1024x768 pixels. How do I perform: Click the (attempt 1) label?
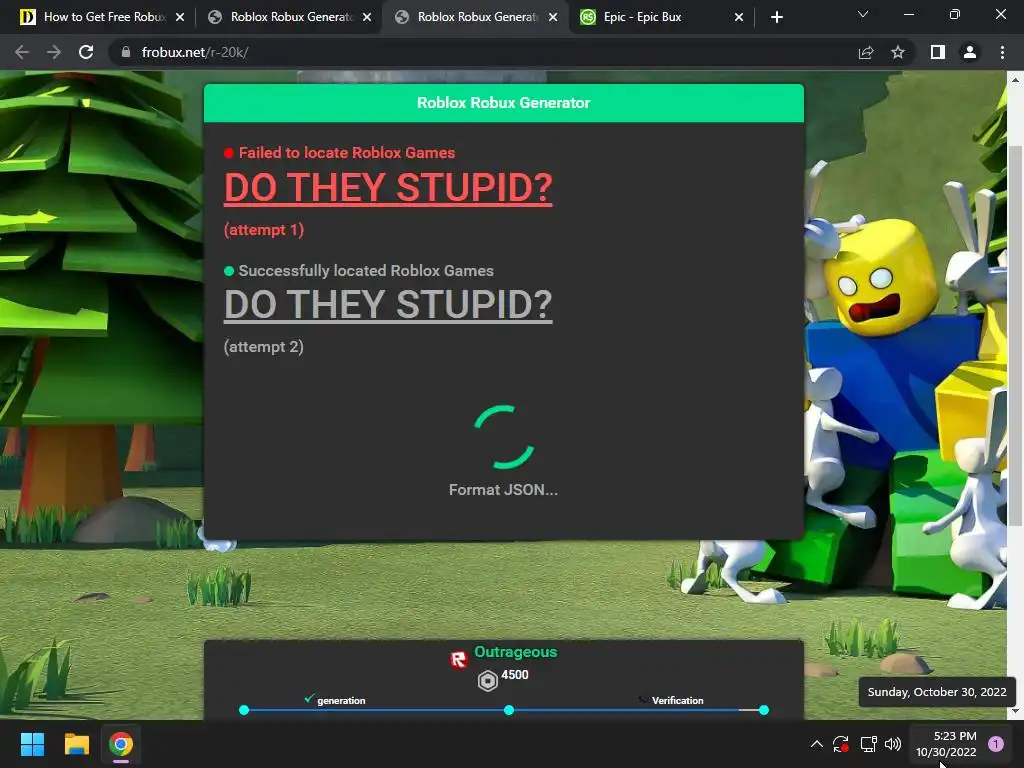[264, 230]
